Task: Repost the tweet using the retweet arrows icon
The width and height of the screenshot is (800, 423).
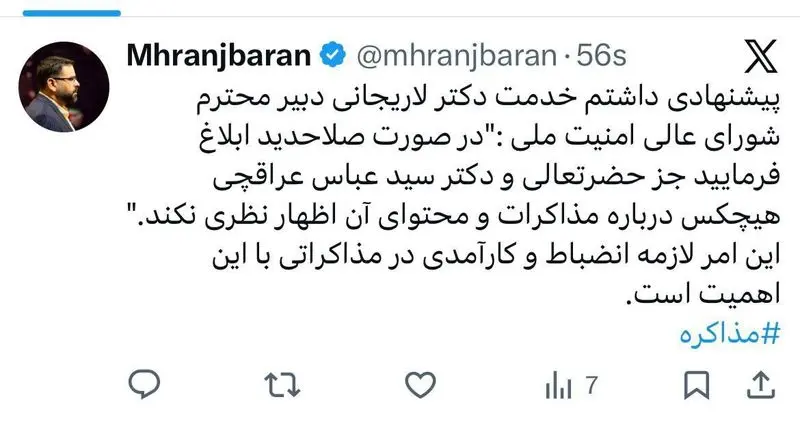Action: [282, 385]
